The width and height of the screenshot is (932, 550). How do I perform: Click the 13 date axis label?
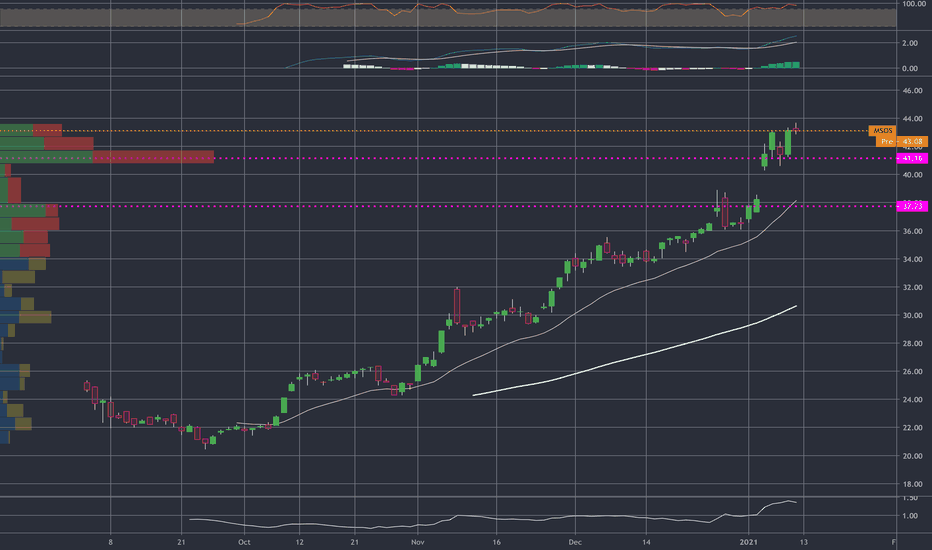[804, 542]
